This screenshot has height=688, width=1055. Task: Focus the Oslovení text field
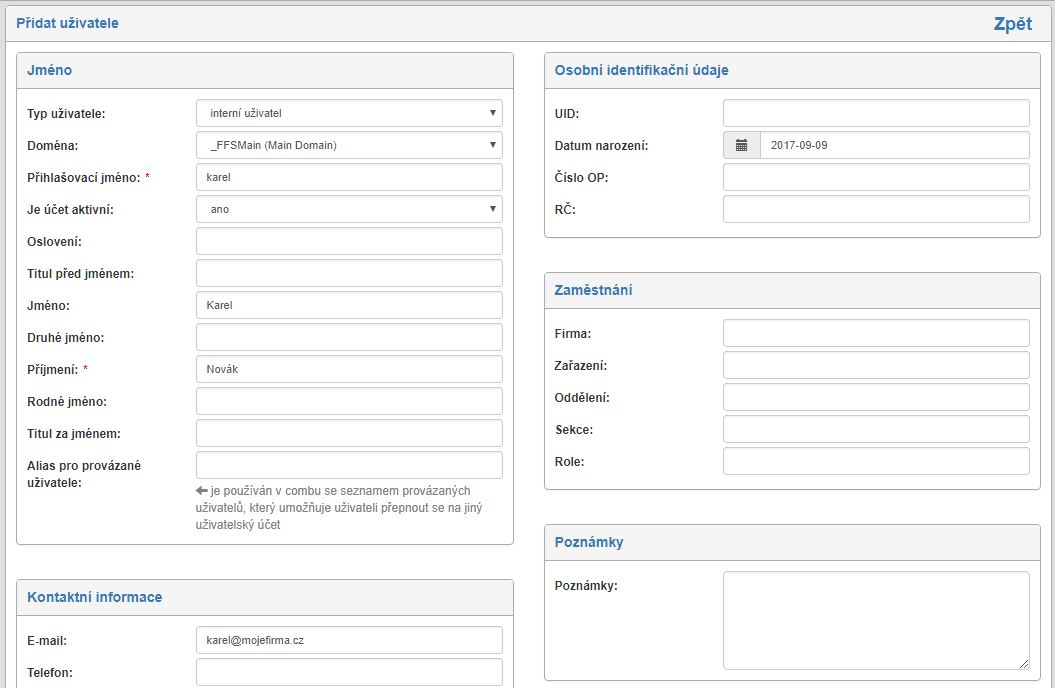coord(349,241)
